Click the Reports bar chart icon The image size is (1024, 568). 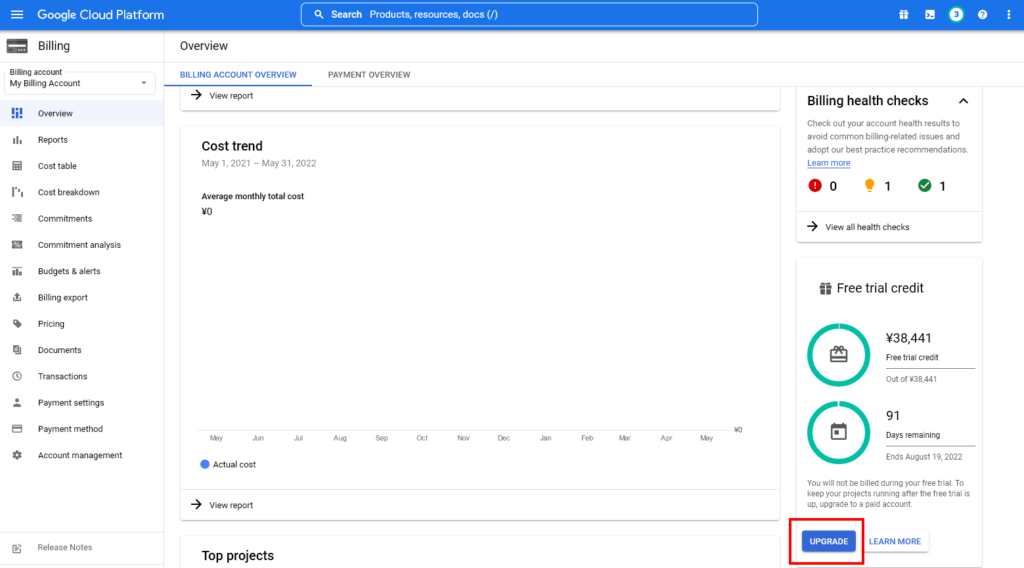(17, 140)
